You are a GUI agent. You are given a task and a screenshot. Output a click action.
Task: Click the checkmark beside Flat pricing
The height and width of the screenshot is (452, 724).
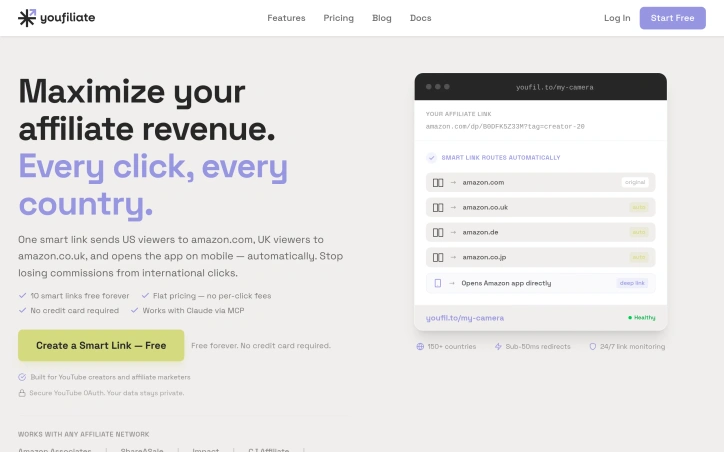tap(145, 295)
